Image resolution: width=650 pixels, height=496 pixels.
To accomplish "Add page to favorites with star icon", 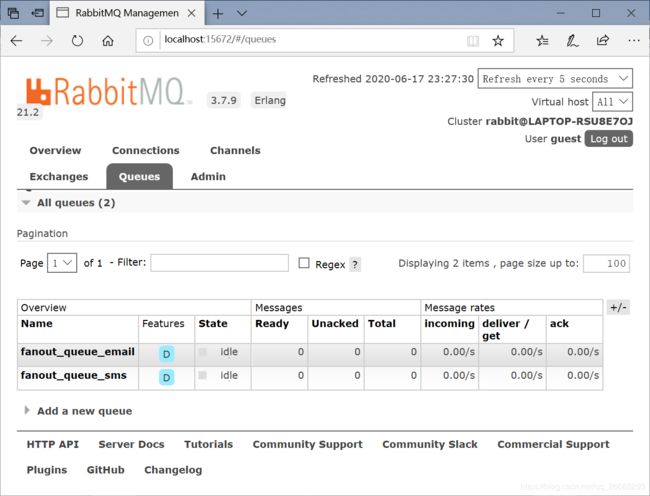I will (x=498, y=41).
